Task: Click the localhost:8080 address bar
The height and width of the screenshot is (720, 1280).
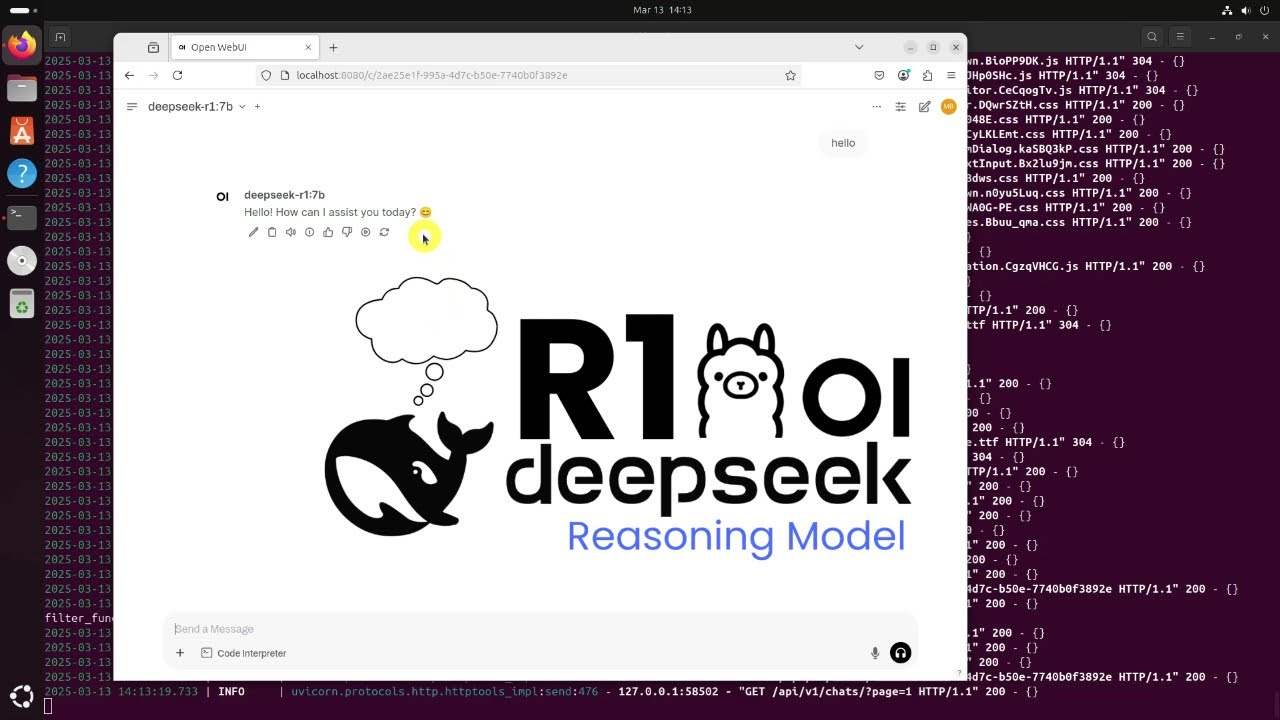Action: 530,75
